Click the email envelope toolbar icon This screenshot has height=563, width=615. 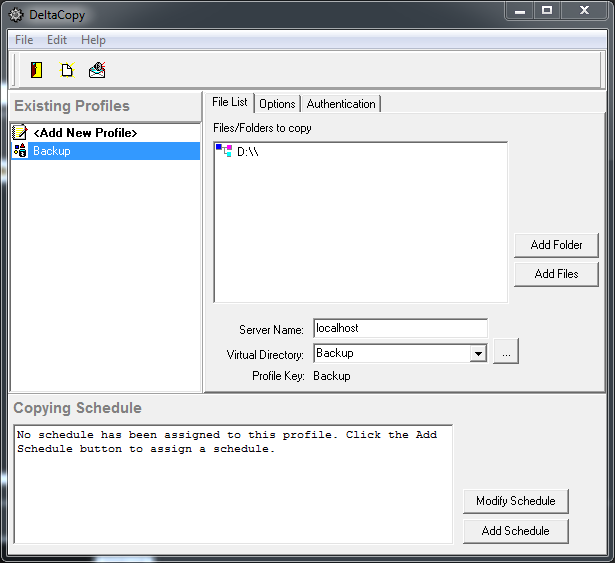click(97, 70)
